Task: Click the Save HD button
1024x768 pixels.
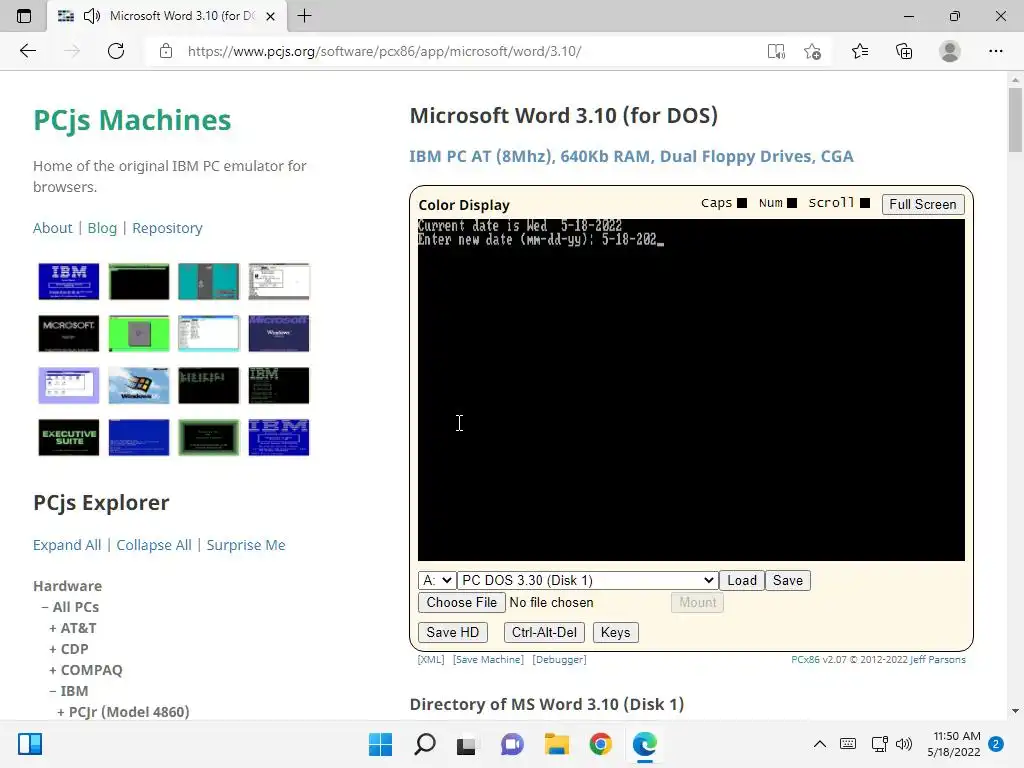Action: [x=453, y=632]
